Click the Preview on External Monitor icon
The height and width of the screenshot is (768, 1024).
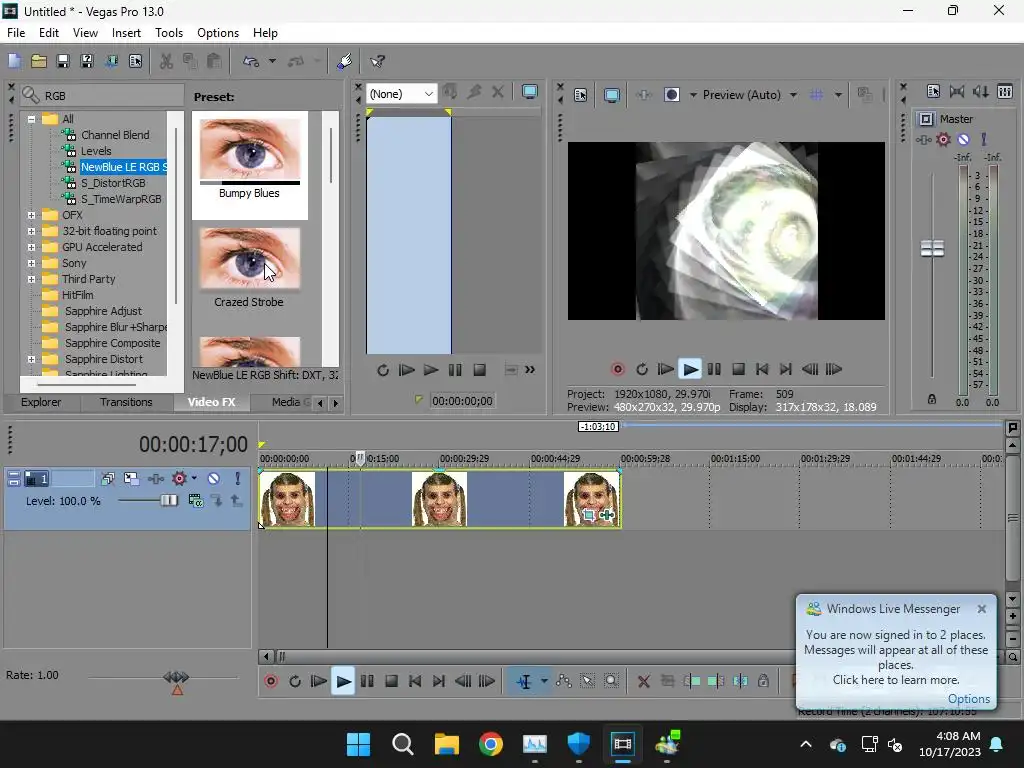tap(612, 95)
